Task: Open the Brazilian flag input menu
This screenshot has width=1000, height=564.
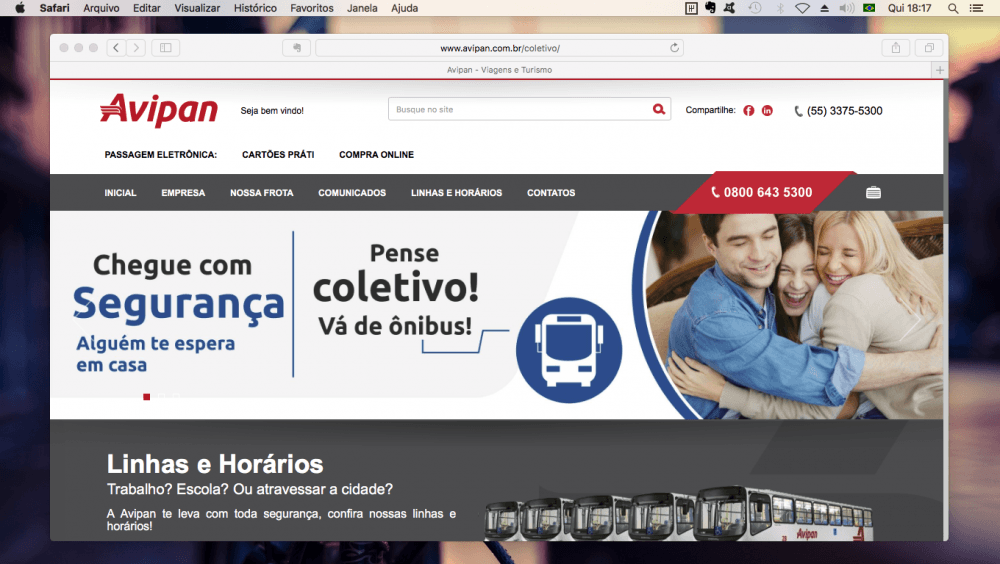Action: coord(869,8)
